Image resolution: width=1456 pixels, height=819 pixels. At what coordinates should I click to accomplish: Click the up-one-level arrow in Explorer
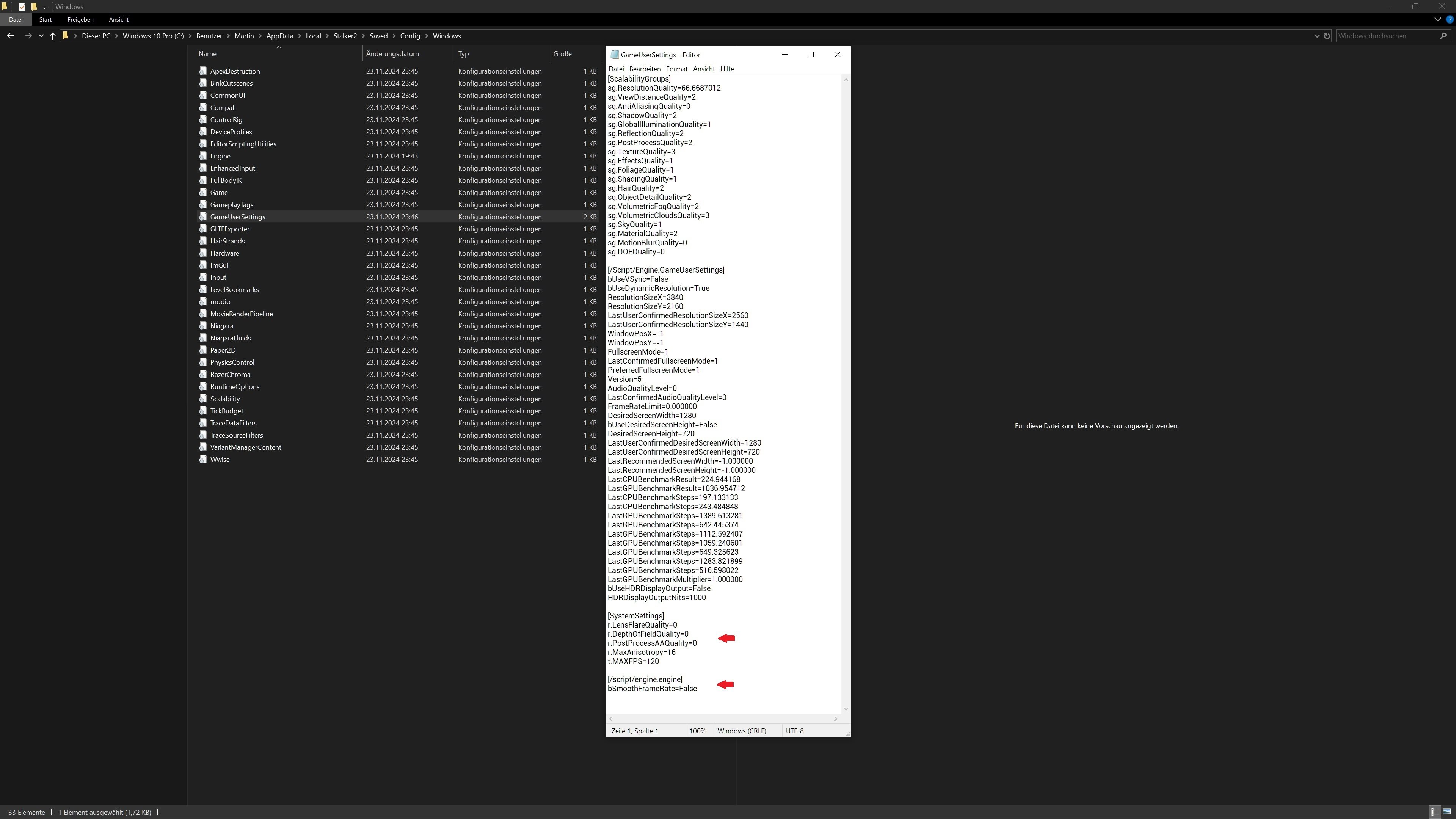(x=53, y=36)
